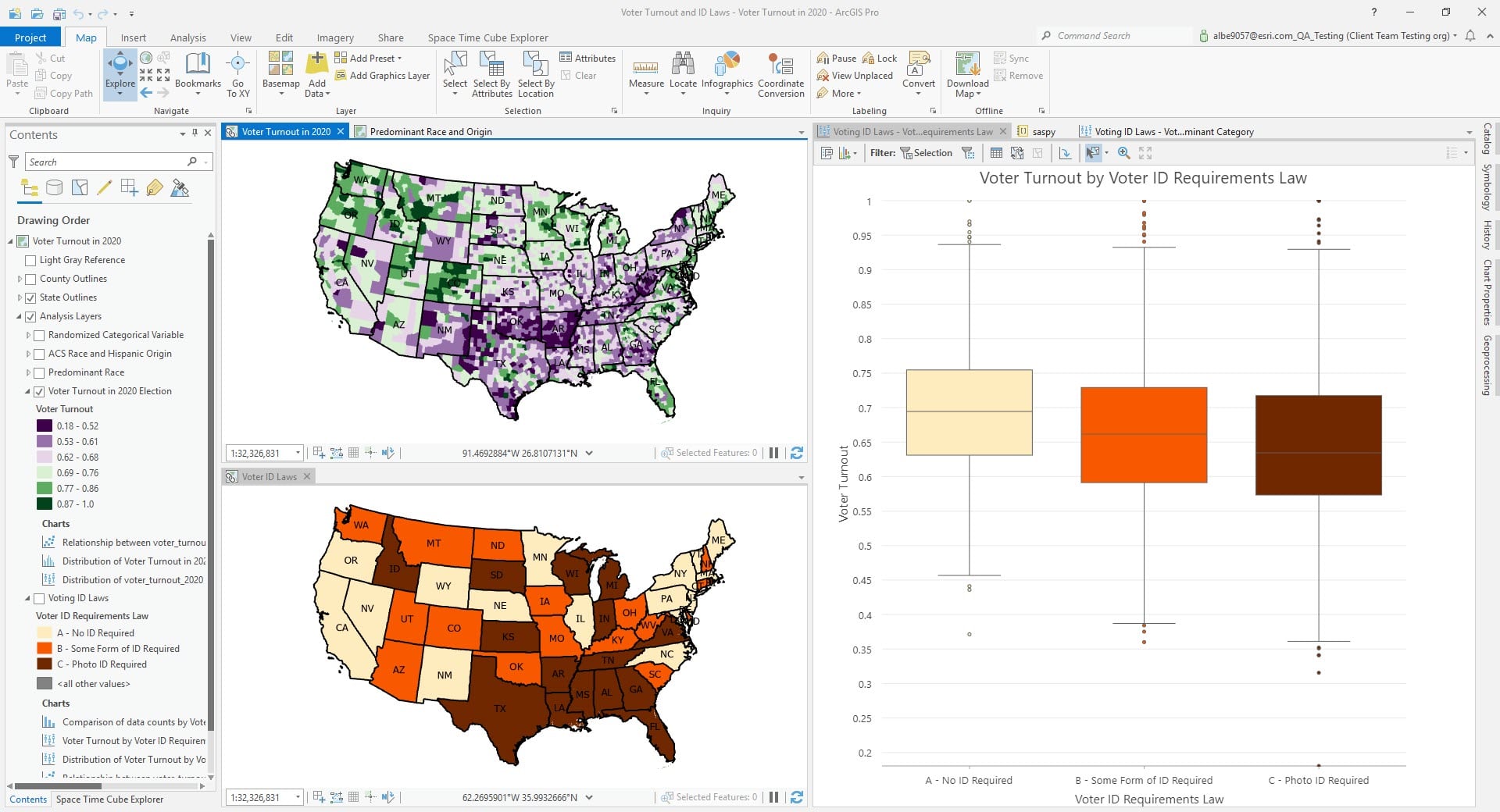This screenshot has width=1500, height=812.
Task: Open the Chart Properties pane from chart toolbar
Action: tap(827, 153)
